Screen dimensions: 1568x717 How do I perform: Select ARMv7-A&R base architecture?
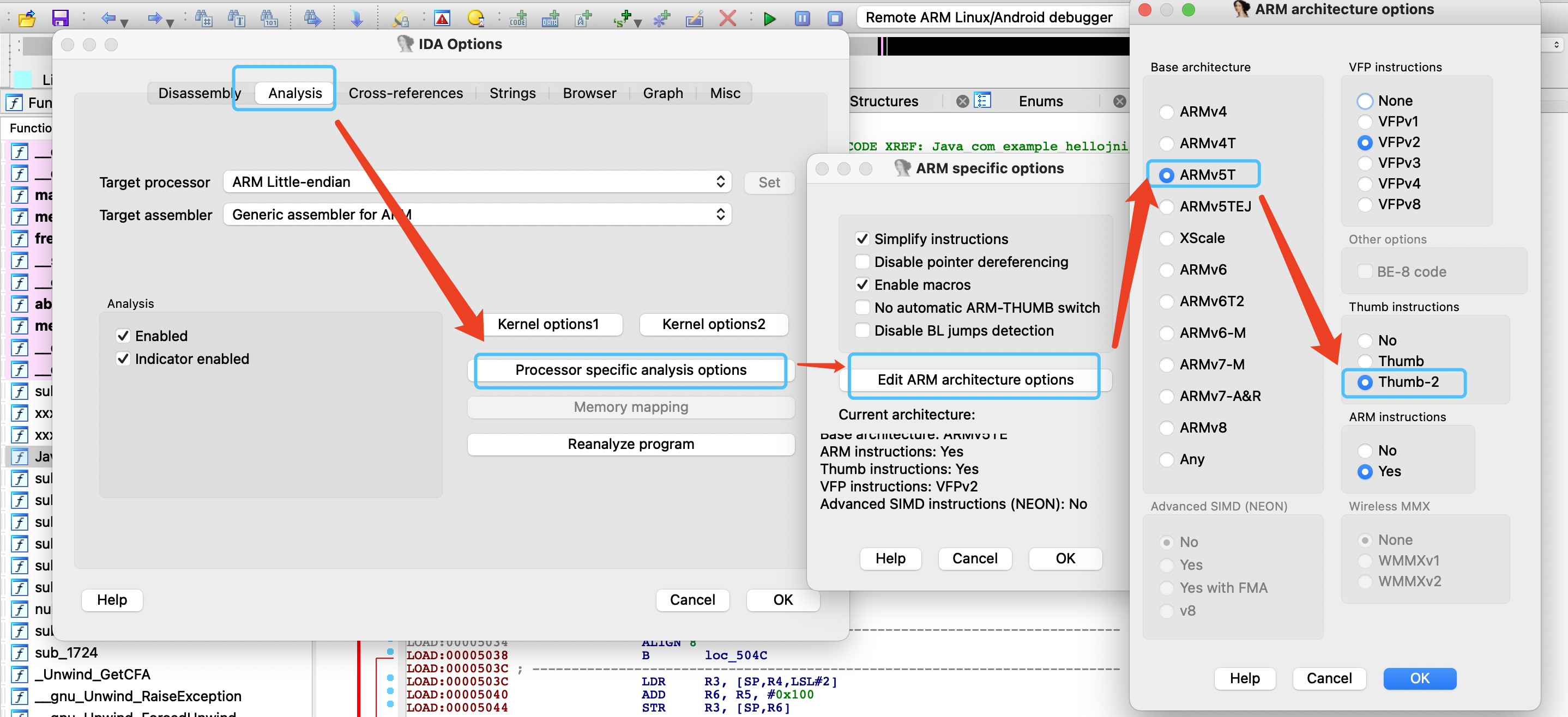point(1166,397)
